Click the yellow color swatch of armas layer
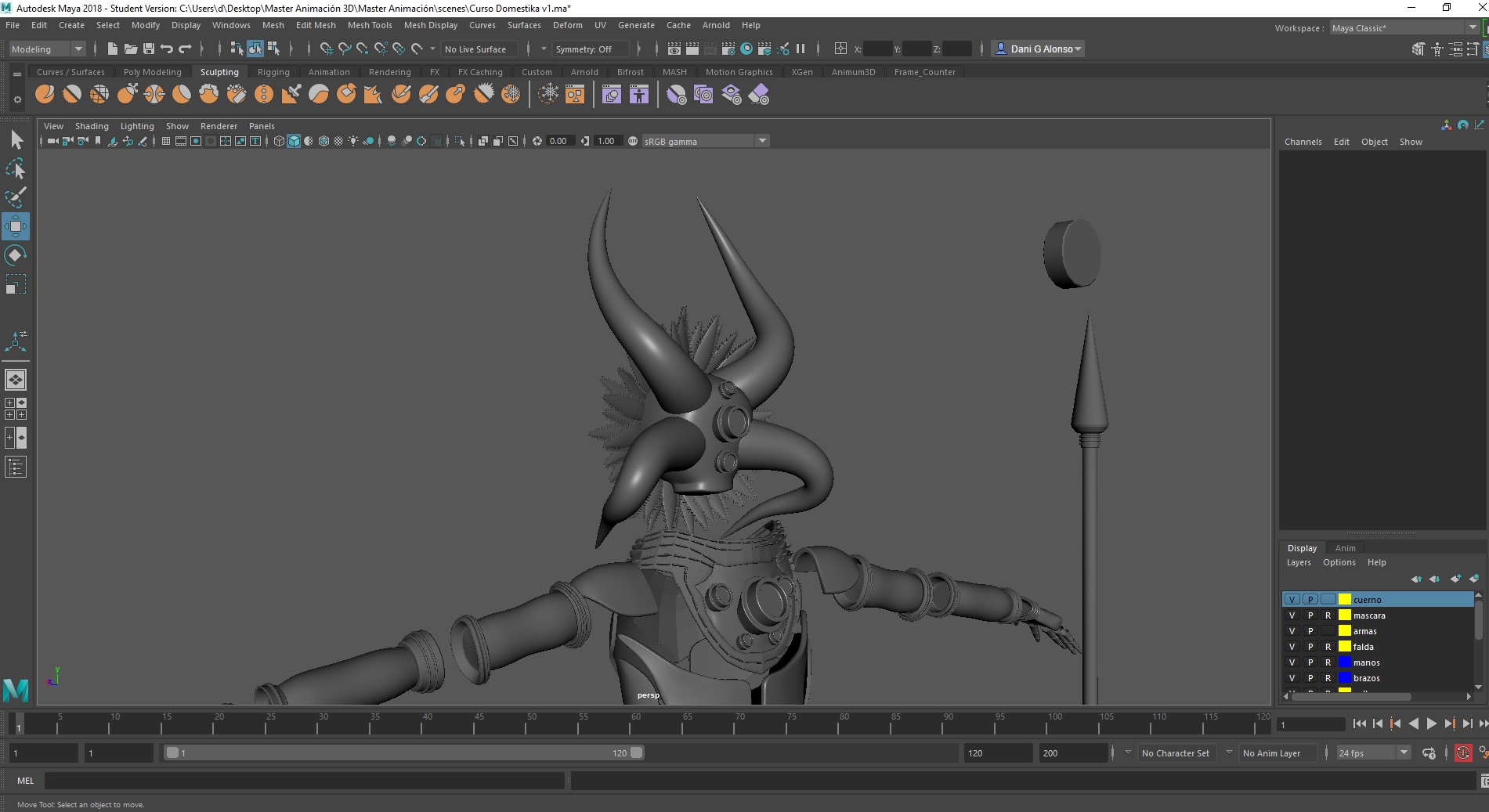This screenshot has height=812, width=1489. pyautogui.click(x=1345, y=631)
